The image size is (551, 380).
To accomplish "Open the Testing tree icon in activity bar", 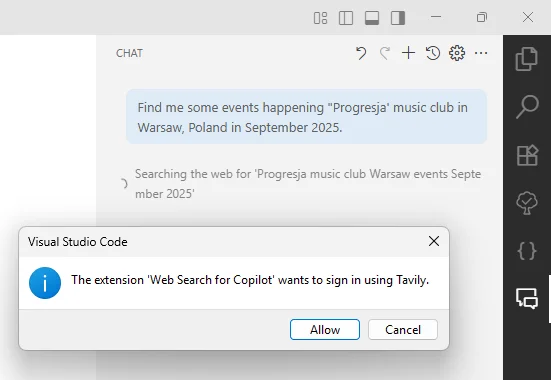I will pyautogui.click(x=527, y=203).
